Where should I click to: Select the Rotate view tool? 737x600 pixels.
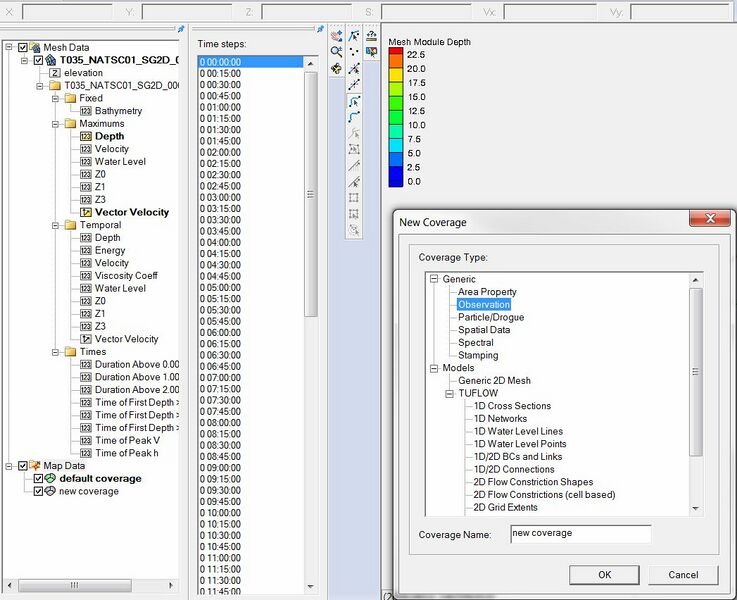pyautogui.click(x=337, y=69)
